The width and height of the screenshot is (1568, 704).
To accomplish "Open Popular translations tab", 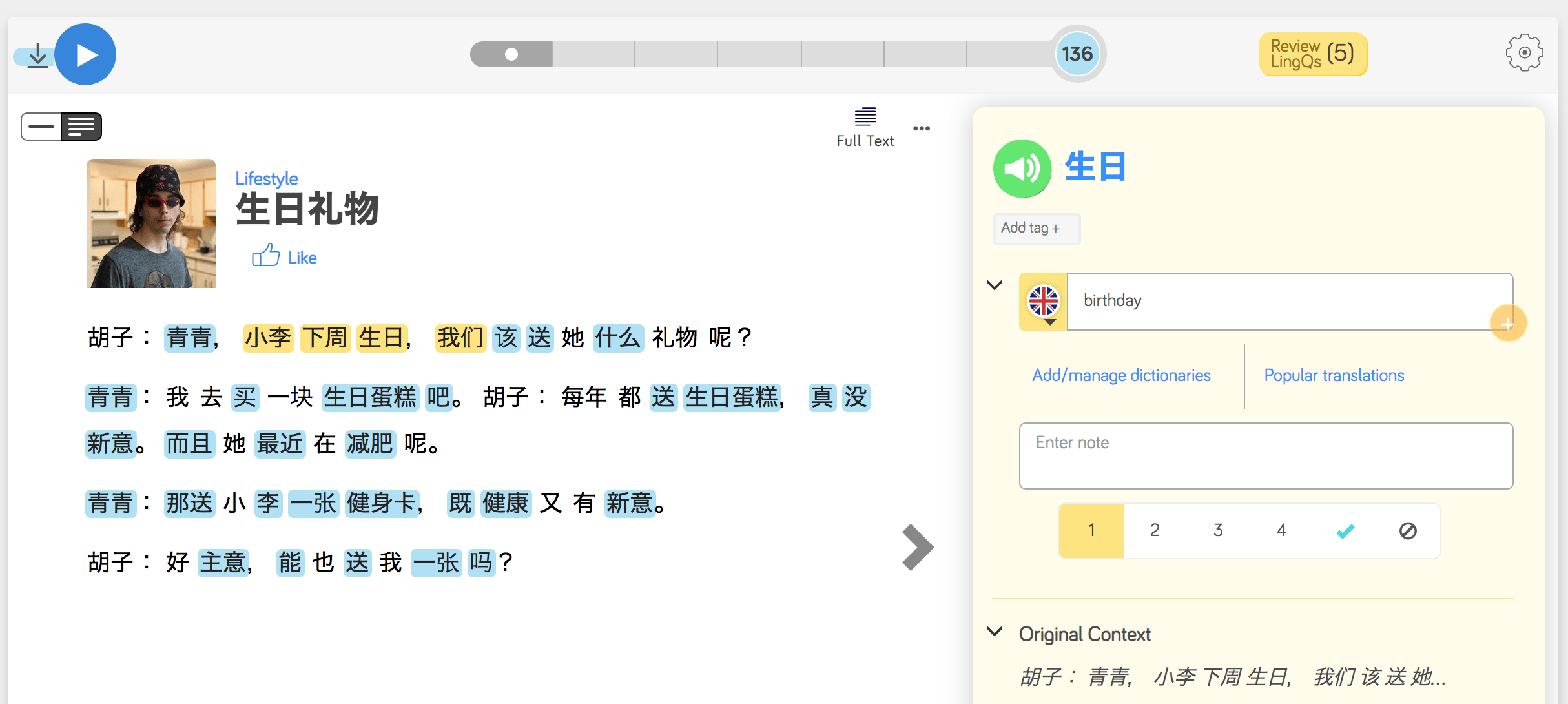I will pos(1334,375).
